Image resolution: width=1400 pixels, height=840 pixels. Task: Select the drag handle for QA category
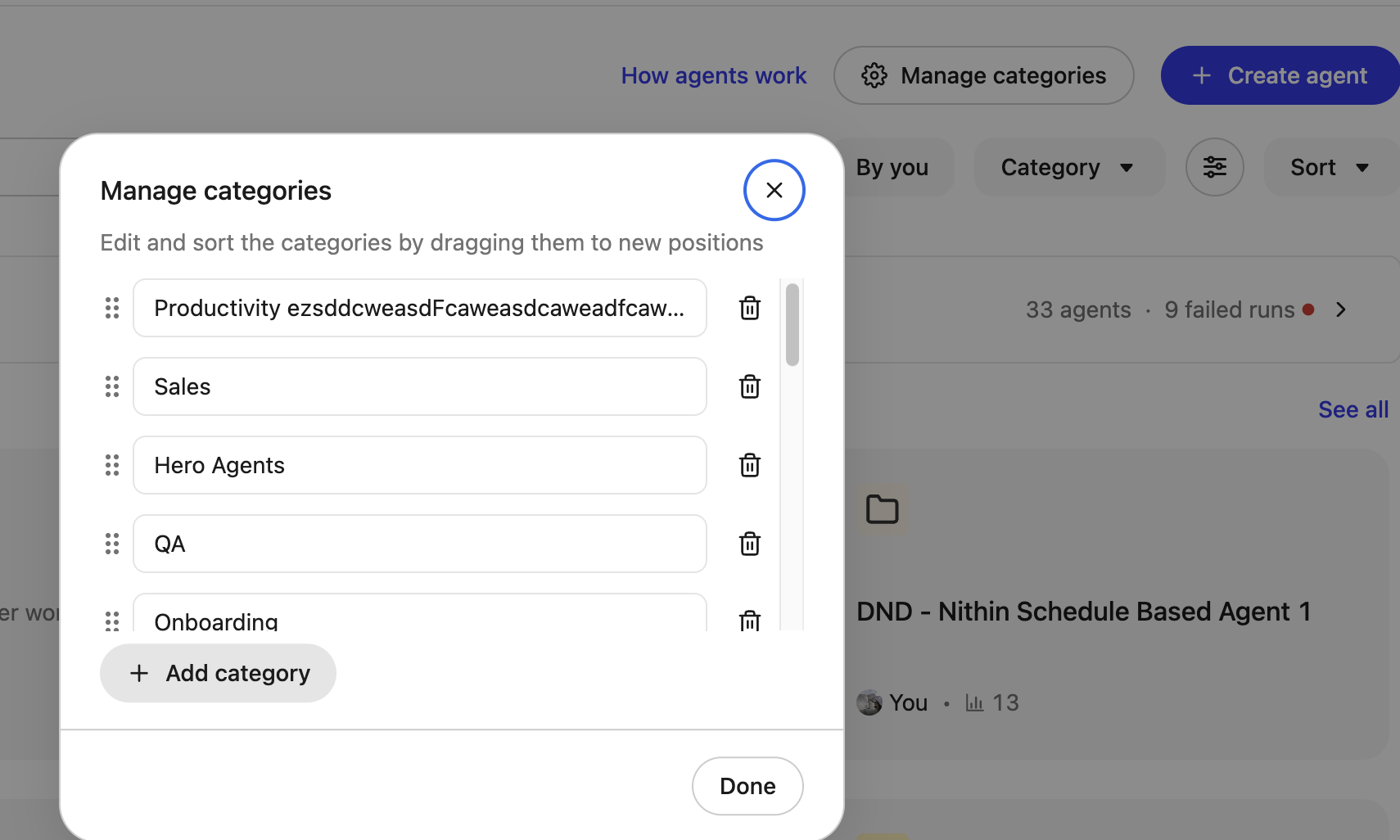[x=112, y=544]
